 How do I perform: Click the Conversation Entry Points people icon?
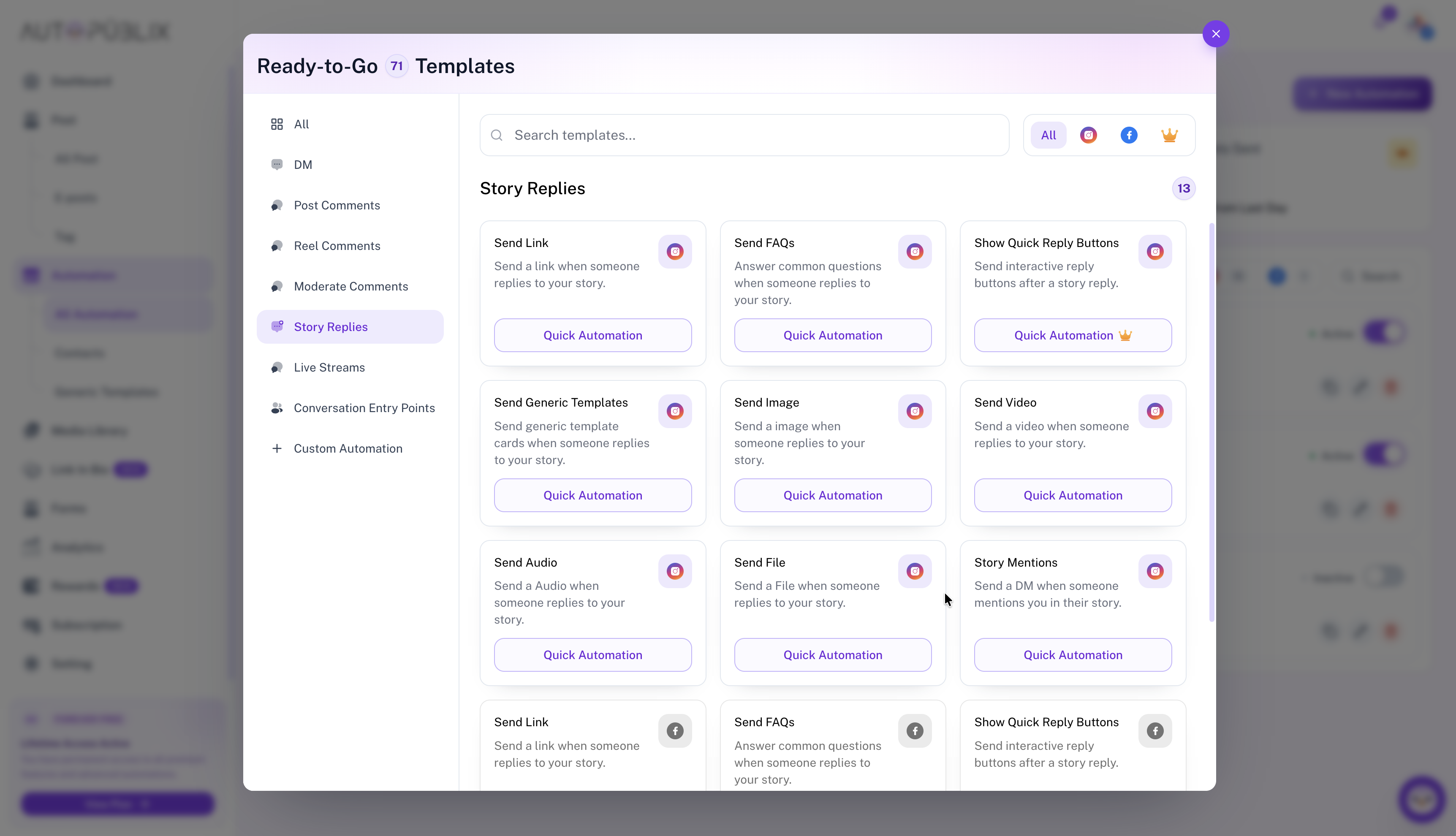(277, 408)
